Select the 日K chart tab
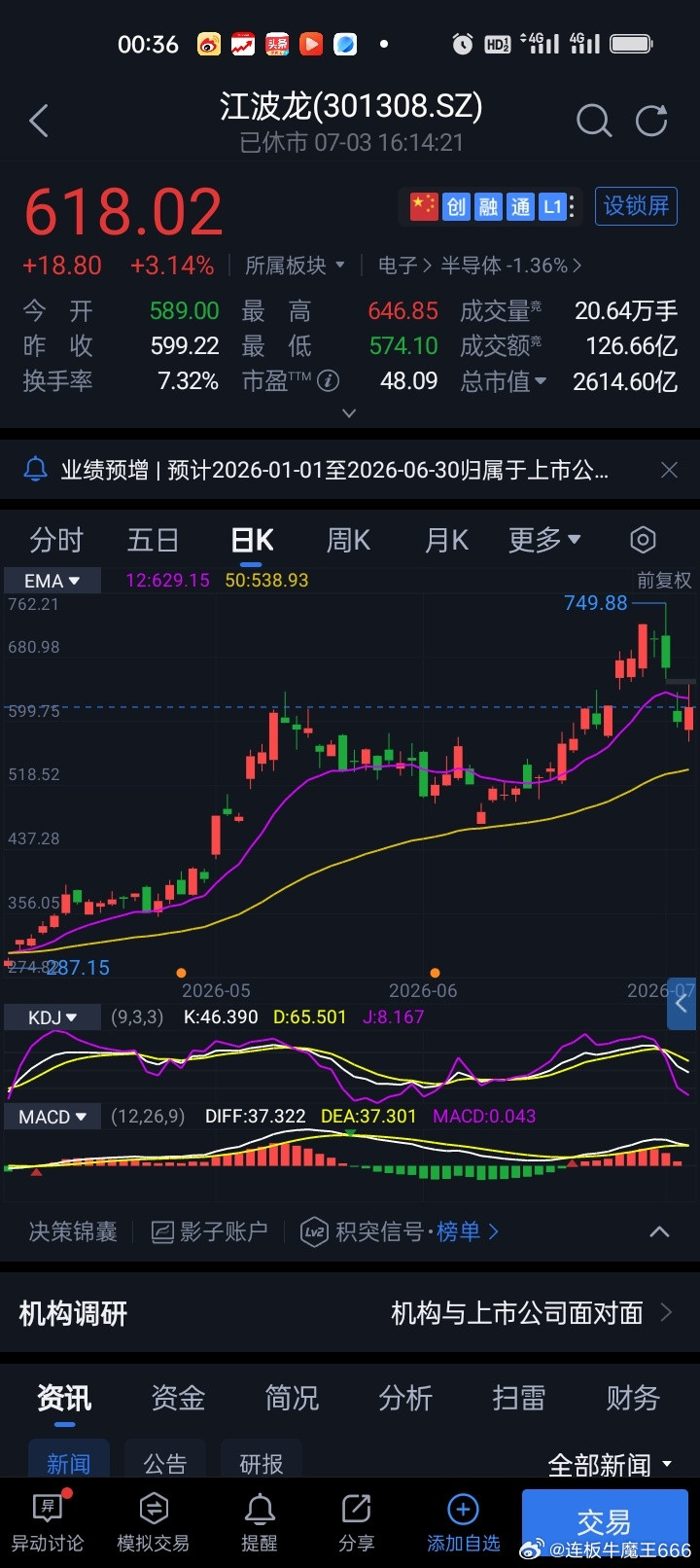 253,540
